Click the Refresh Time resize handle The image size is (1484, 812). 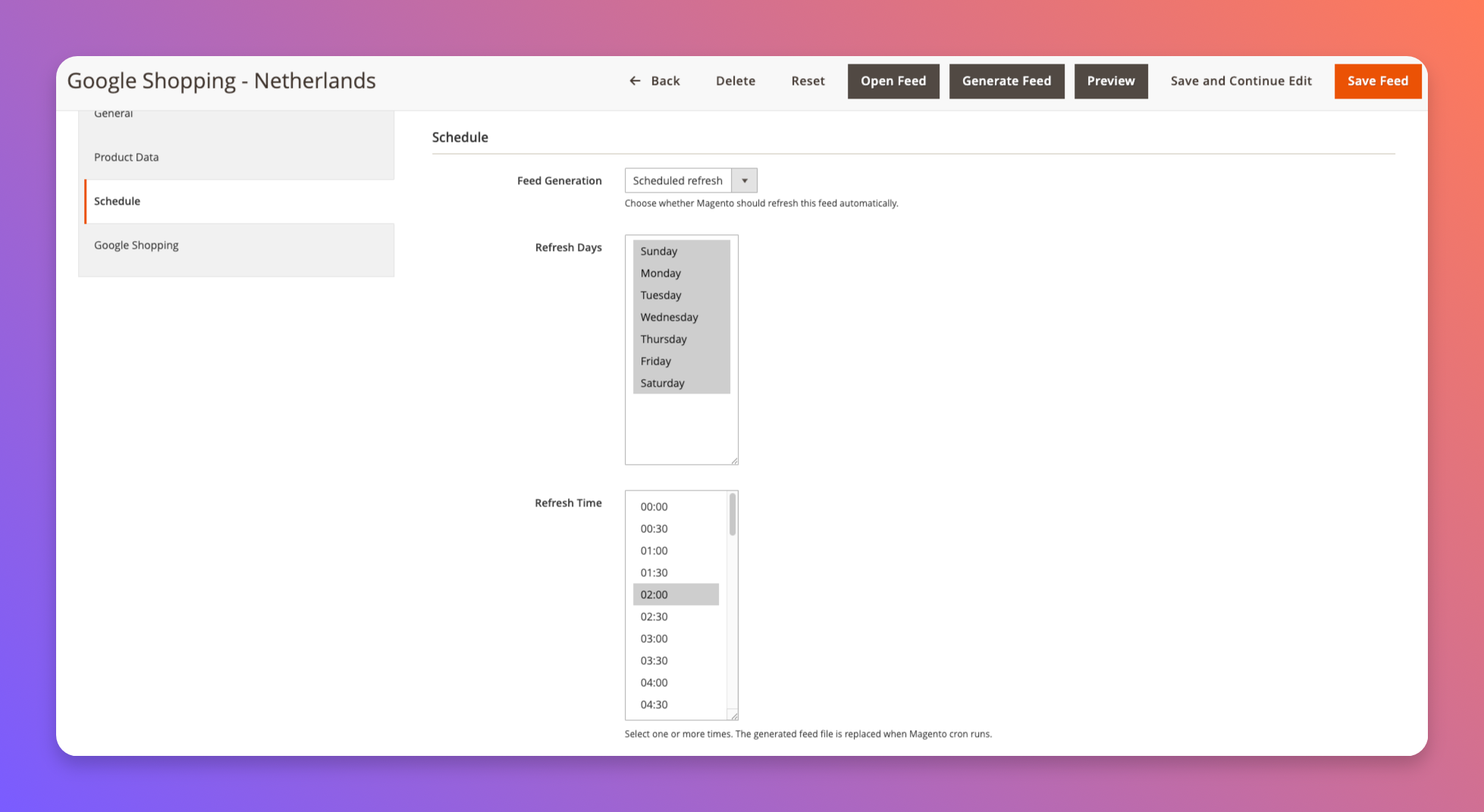(734, 716)
